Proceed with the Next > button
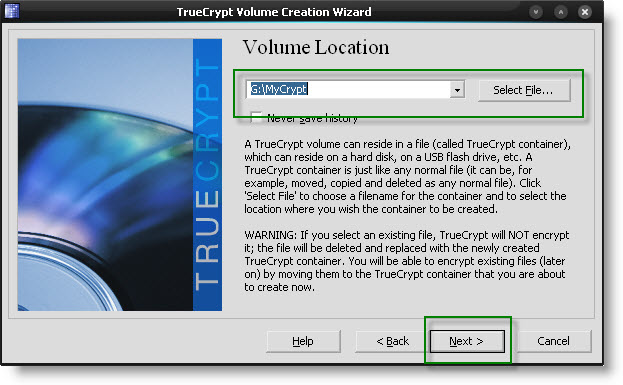The width and height of the screenshot is (623, 385). pos(467,341)
